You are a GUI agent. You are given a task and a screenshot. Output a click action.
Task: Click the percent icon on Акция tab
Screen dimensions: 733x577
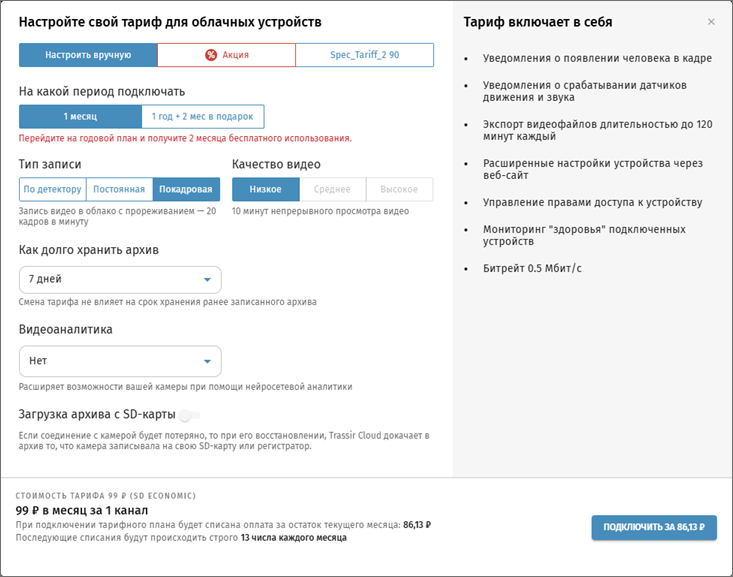point(211,55)
